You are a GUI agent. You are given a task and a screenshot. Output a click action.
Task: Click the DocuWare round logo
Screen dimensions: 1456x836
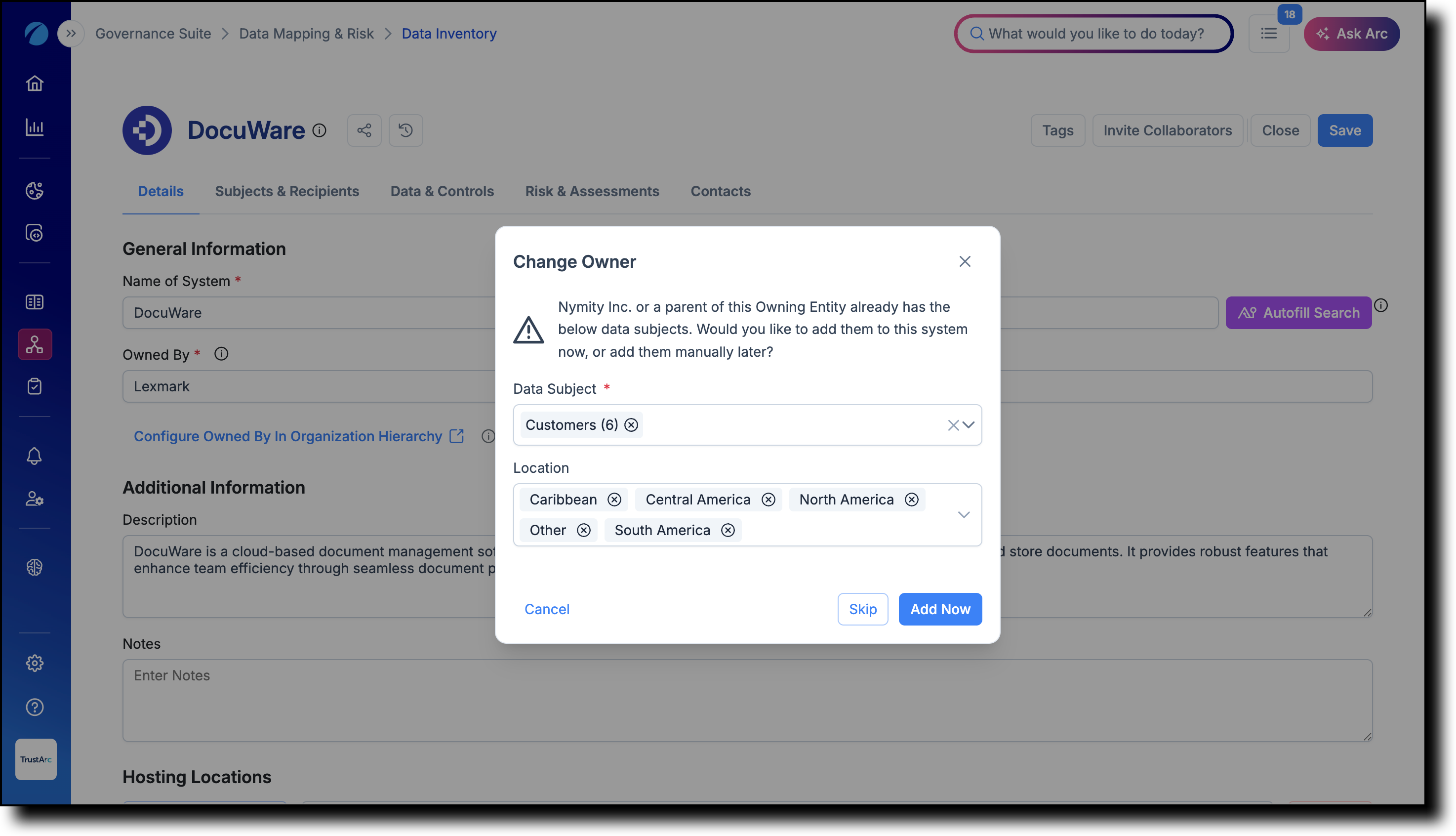147,130
